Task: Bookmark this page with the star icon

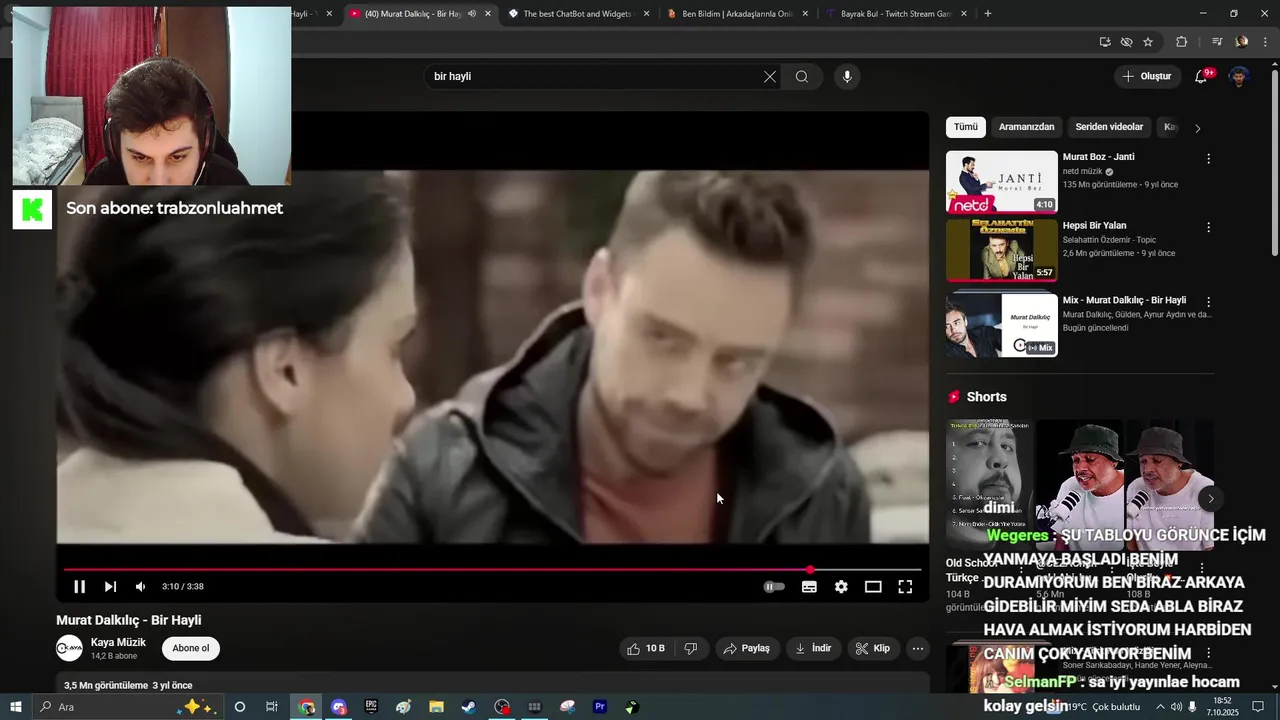Action: (x=1148, y=42)
